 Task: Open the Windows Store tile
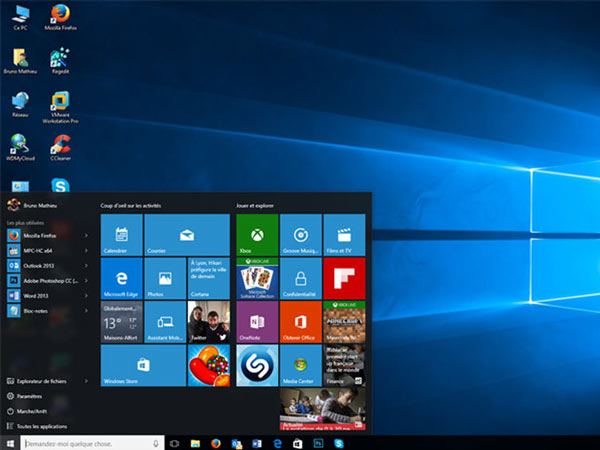(x=143, y=365)
